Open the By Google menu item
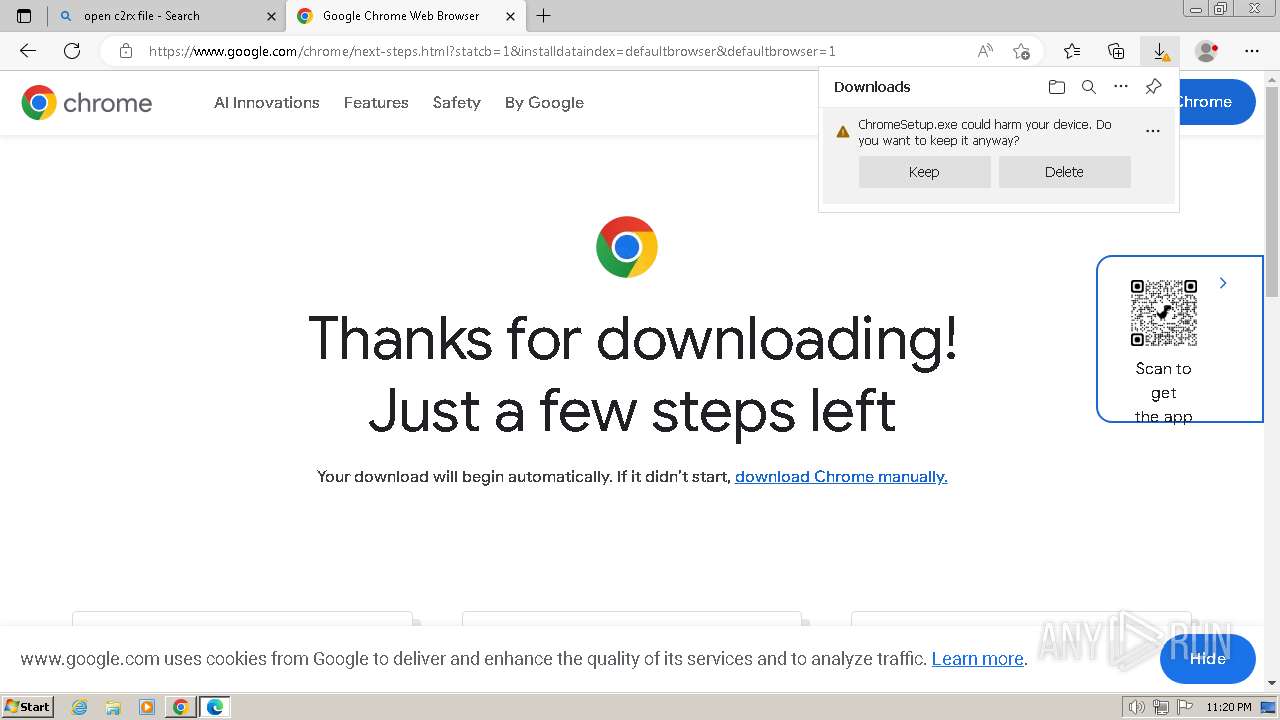 [x=544, y=102]
